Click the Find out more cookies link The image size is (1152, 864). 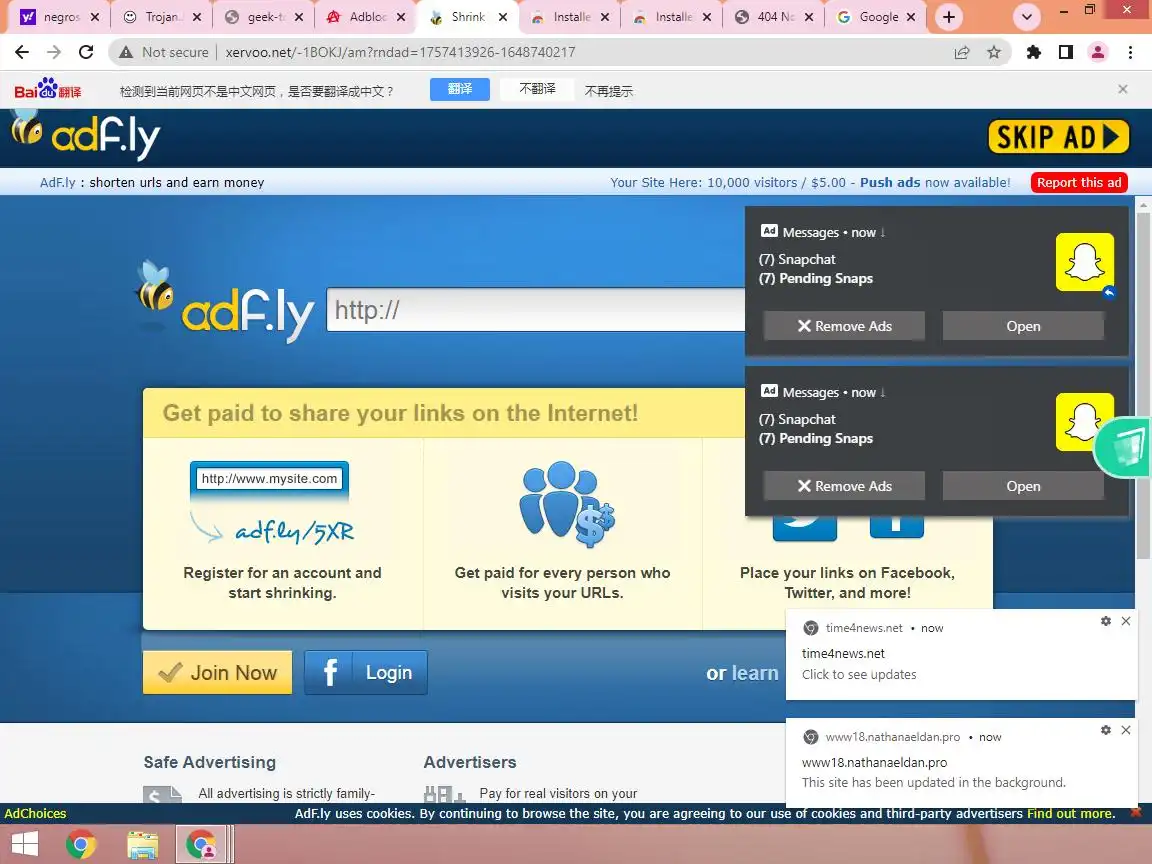point(1070,813)
